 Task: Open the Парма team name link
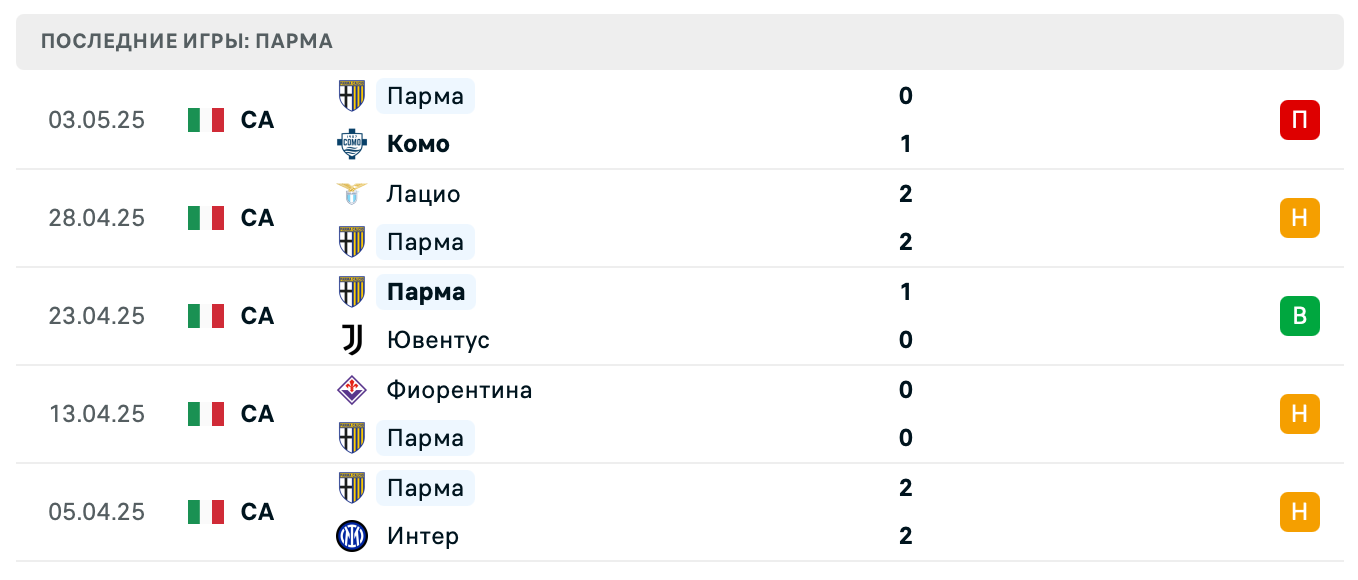click(x=425, y=95)
